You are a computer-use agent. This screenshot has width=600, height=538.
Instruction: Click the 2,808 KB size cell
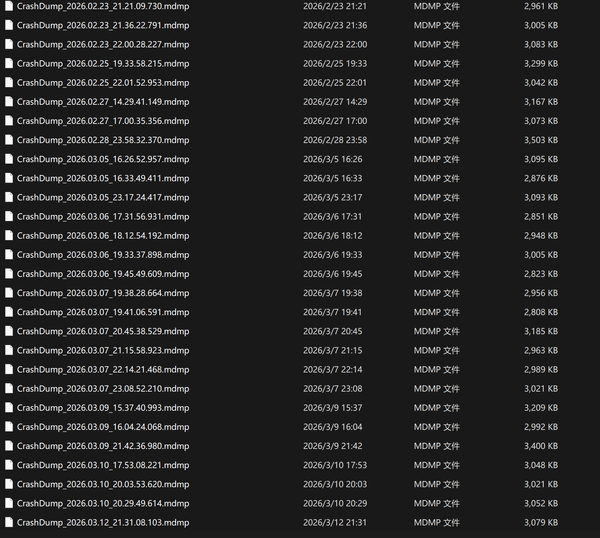tap(540, 312)
